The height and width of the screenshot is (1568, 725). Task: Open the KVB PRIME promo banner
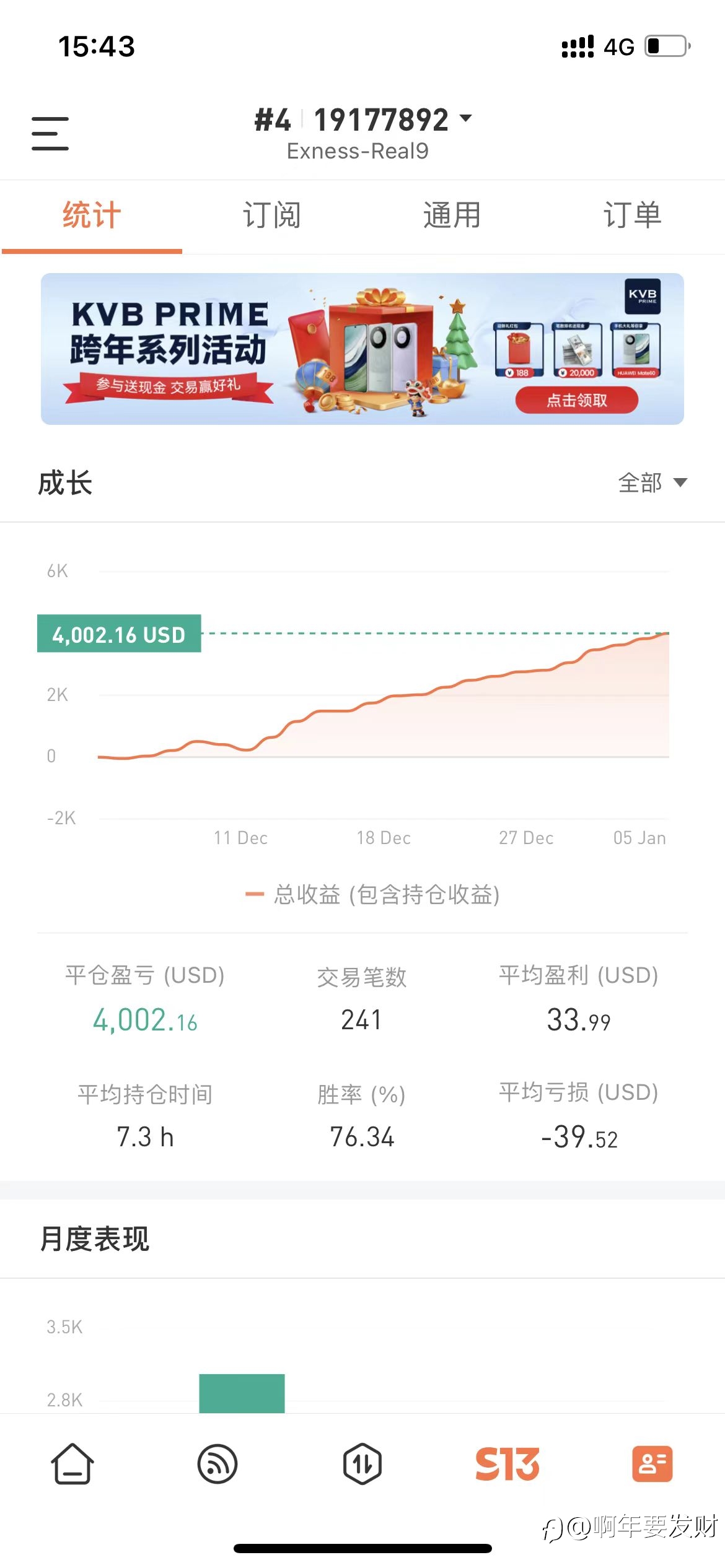362,349
